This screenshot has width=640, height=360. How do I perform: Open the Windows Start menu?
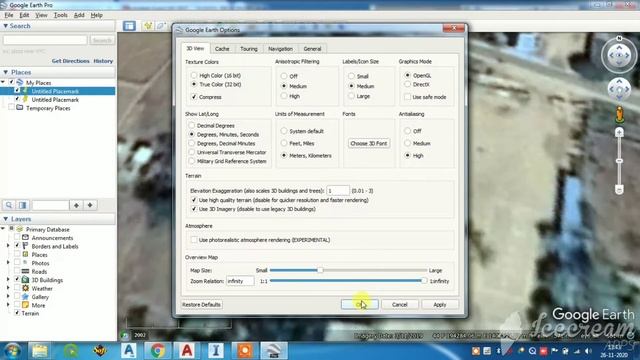(x=12, y=351)
